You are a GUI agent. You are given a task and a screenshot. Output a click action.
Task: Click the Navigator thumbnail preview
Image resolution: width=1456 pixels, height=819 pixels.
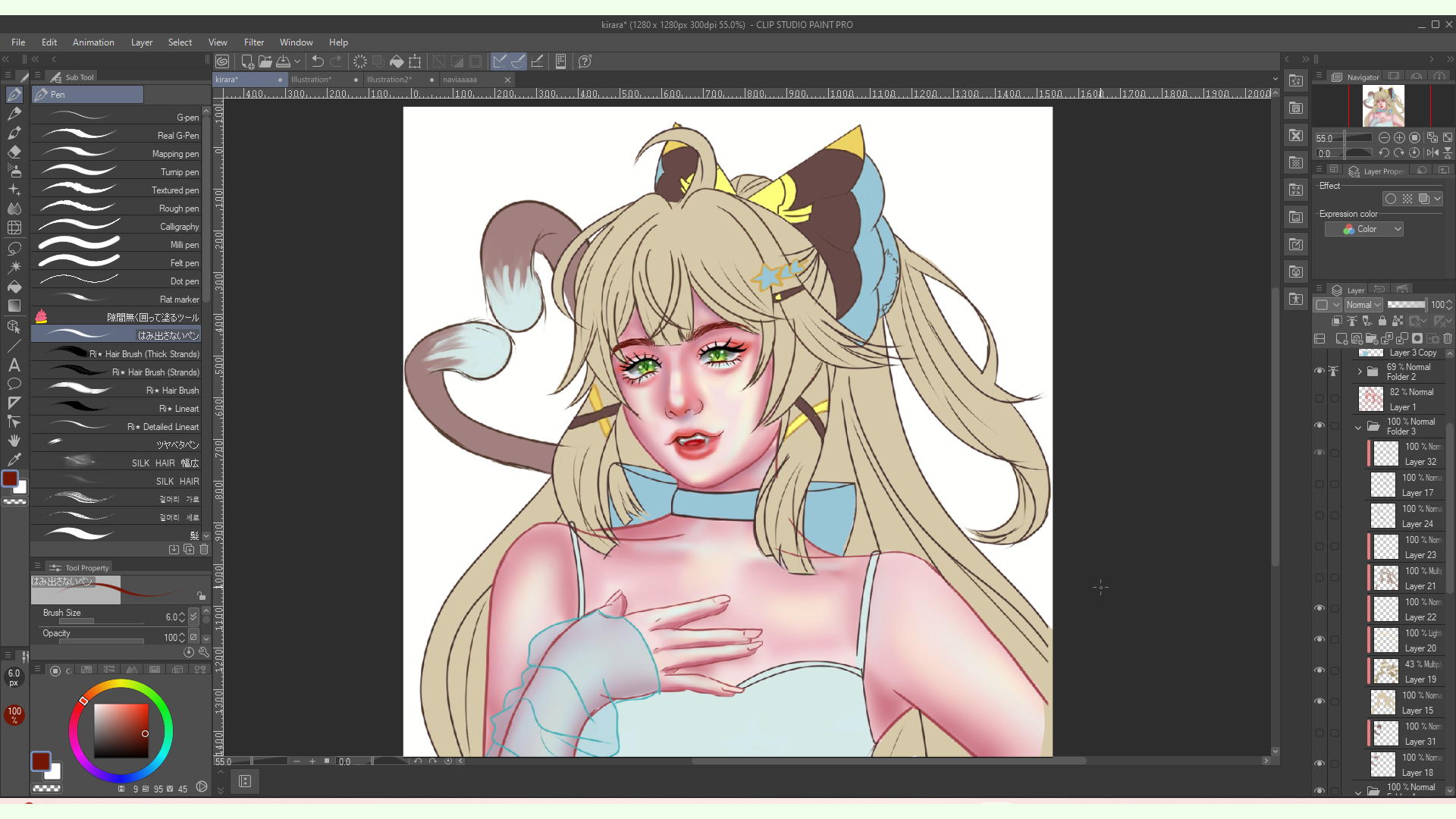click(x=1383, y=105)
